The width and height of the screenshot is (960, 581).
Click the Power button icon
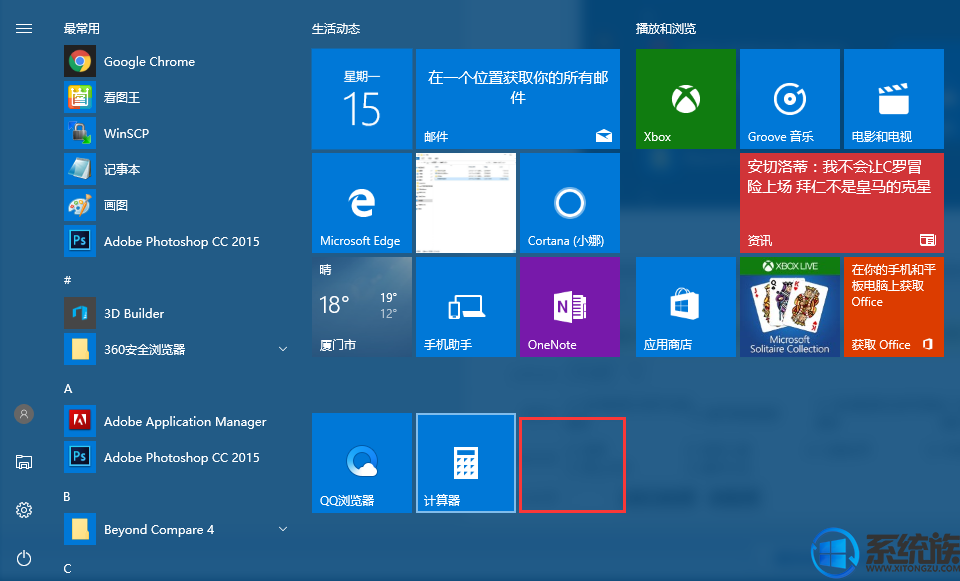coord(24,558)
